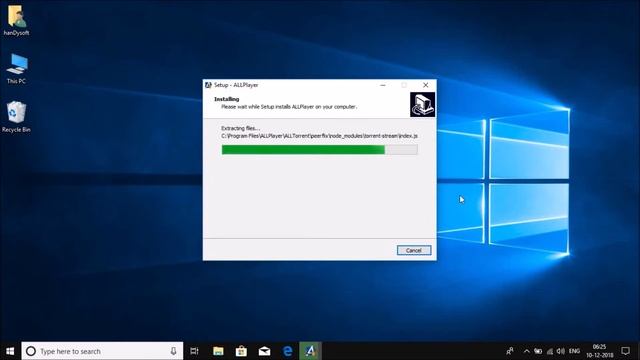Open the Action Center notifications icon
Viewport: 640px width, 360px height.
pos(626,351)
